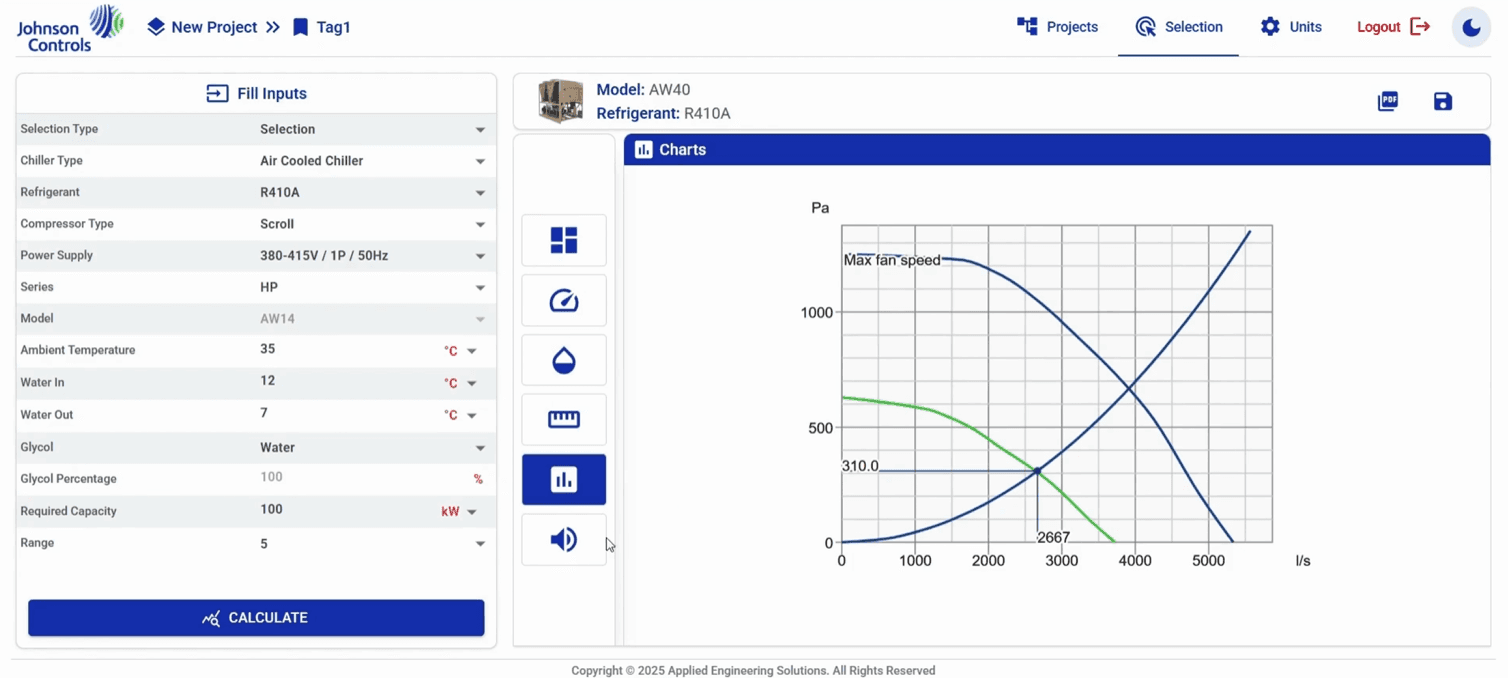The height and width of the screenshot is (678, 1508).
Task: Expand the Chiller Type dropdown
Action: tap(370, 161)
